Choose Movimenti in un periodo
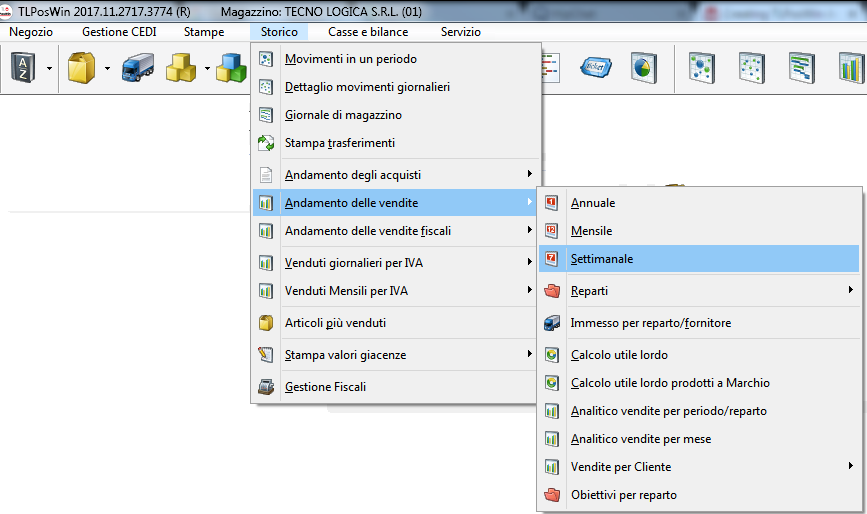The image size is (867, 514). coord(351,59)
